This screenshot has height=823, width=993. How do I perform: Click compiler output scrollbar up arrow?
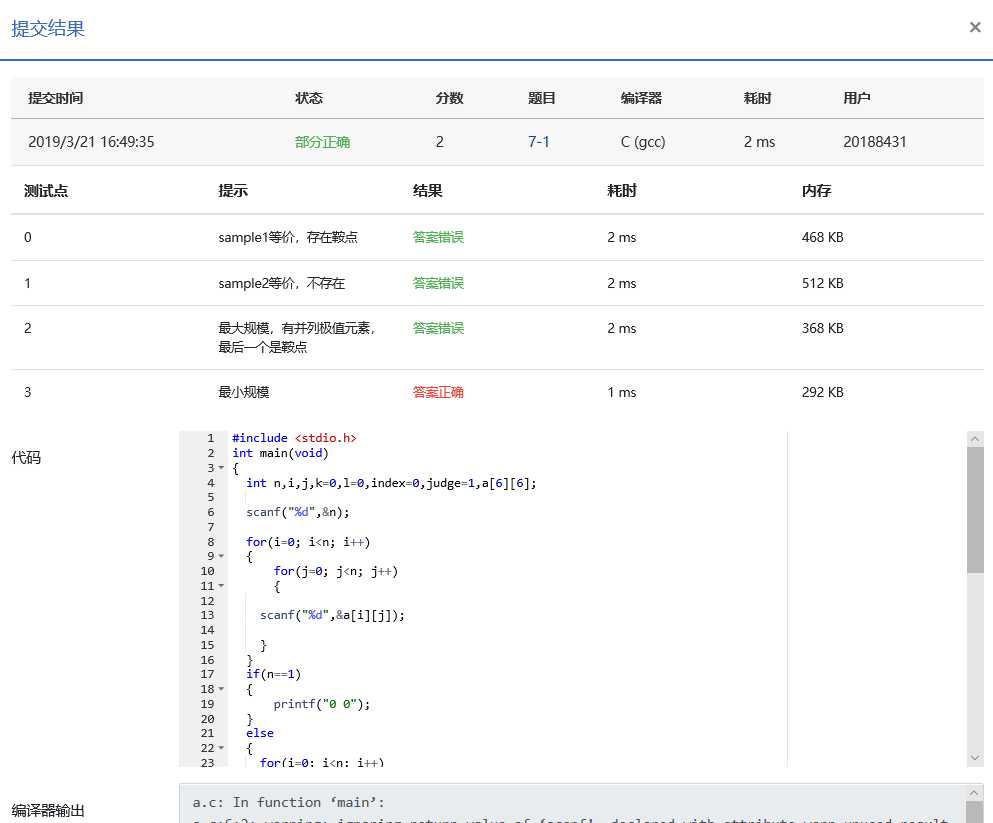974,792
